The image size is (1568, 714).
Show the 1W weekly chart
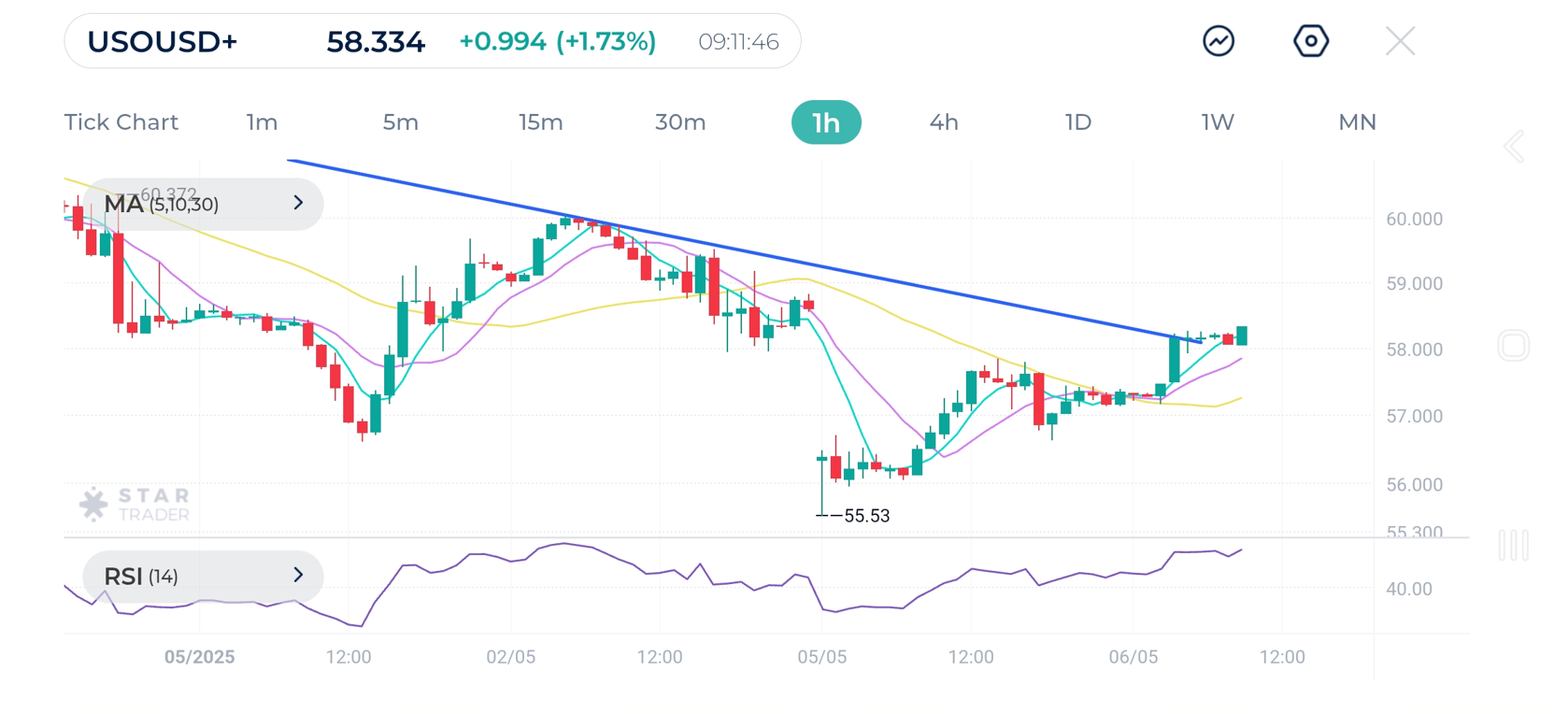point(1218,122)
